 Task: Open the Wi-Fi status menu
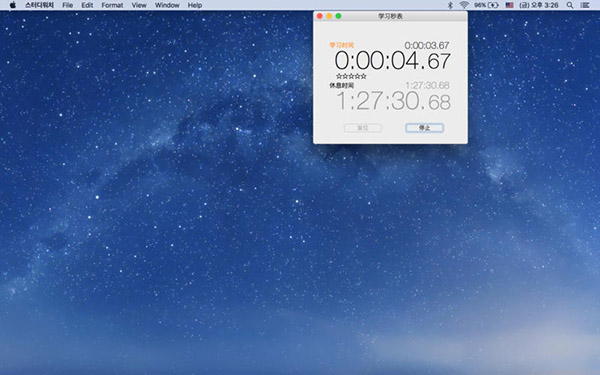click(x=464, y=5)
